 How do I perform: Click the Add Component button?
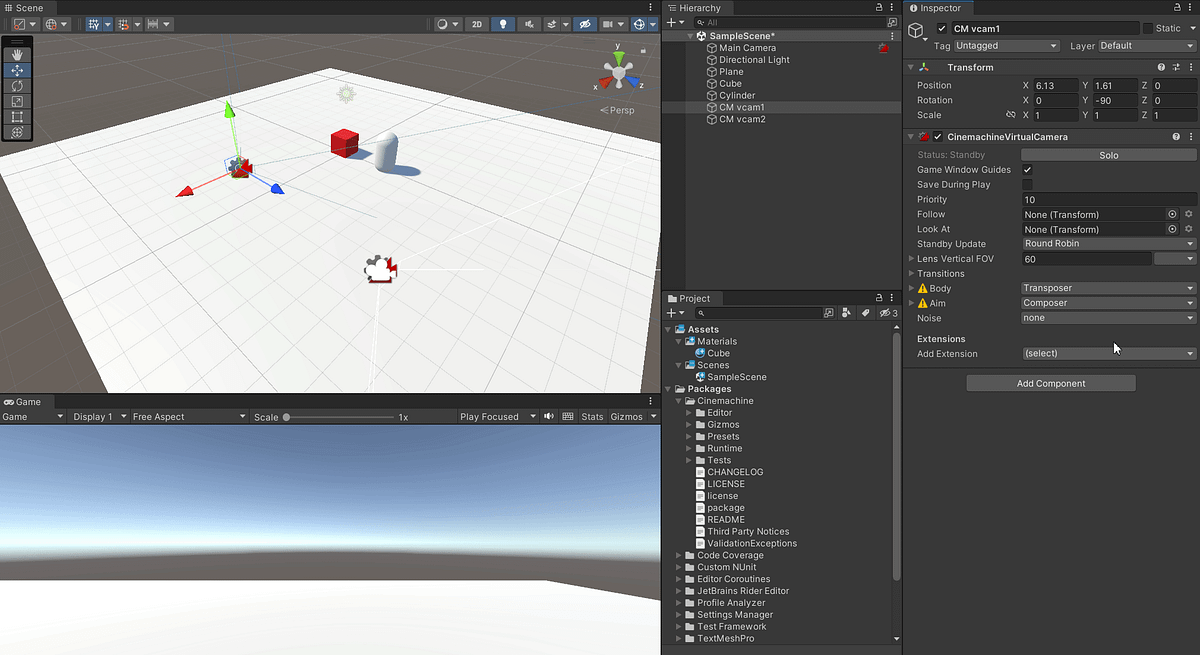coord(1051,383)
